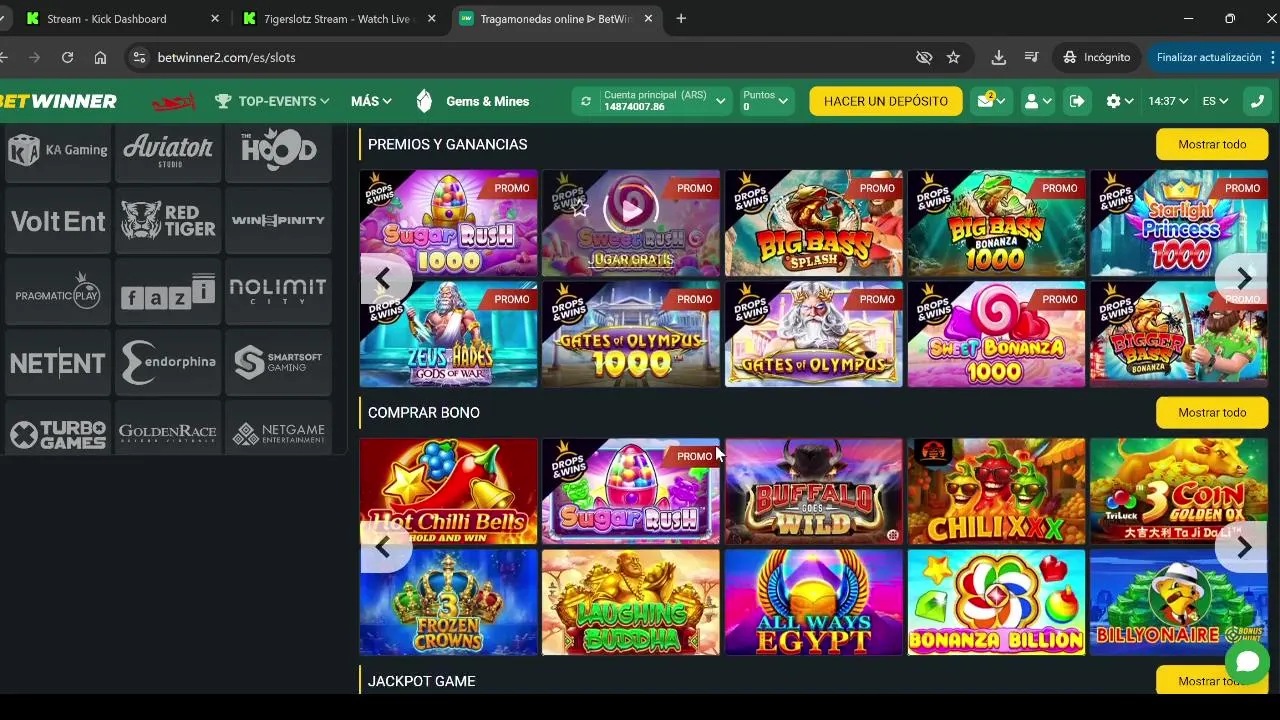Show all Comprar Bono games
The image size is (1280, 720).
(x=1212, y=412)
